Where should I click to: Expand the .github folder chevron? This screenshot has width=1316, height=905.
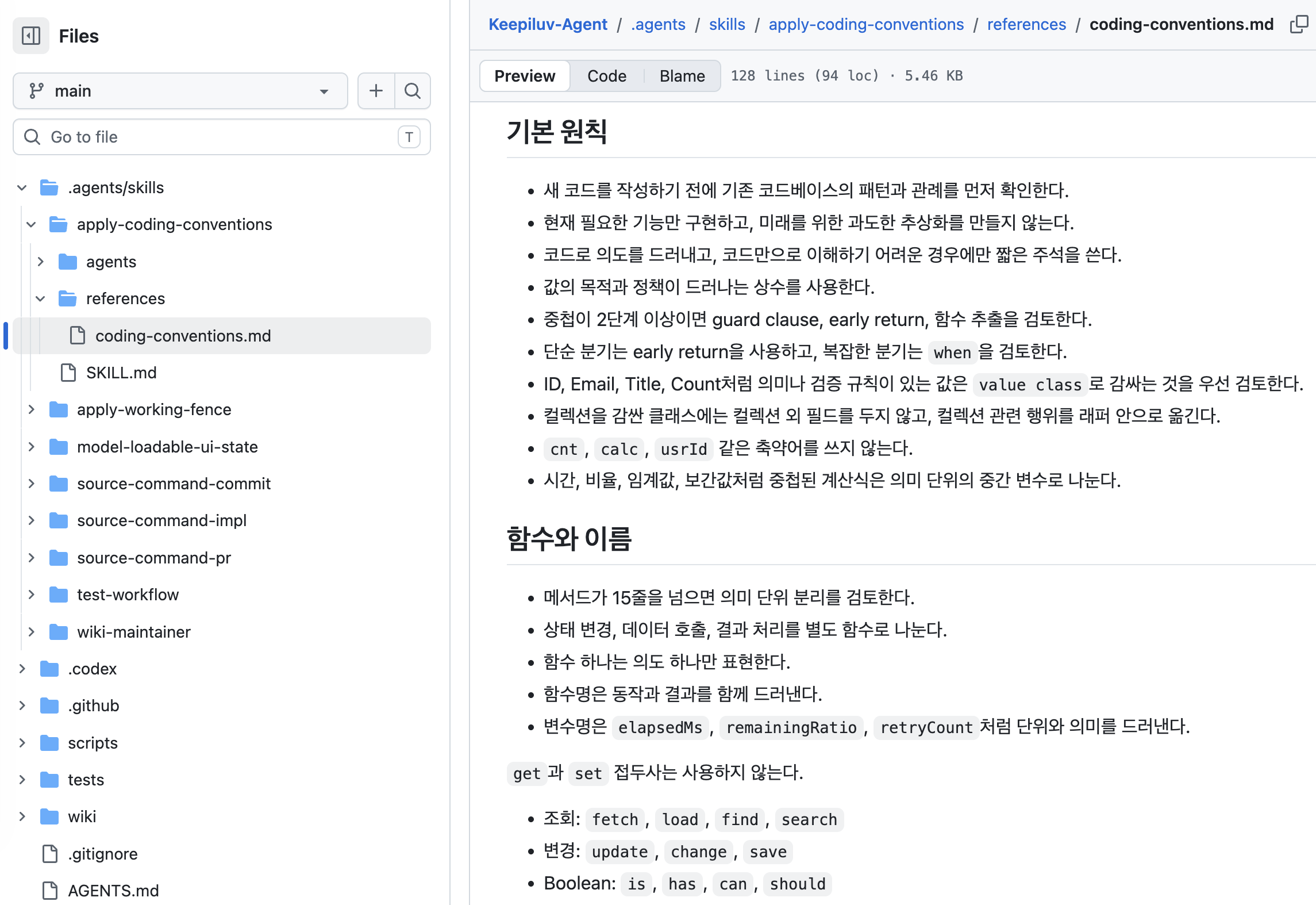[x=22, y=705]
